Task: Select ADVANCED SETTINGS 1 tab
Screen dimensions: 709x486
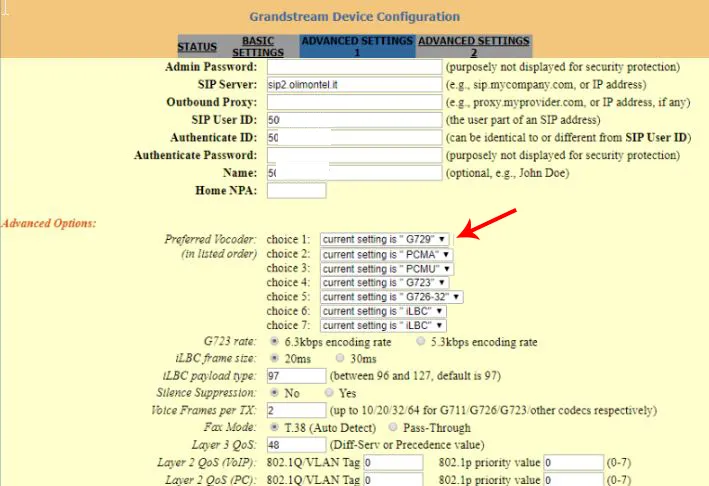Action: 357,47
